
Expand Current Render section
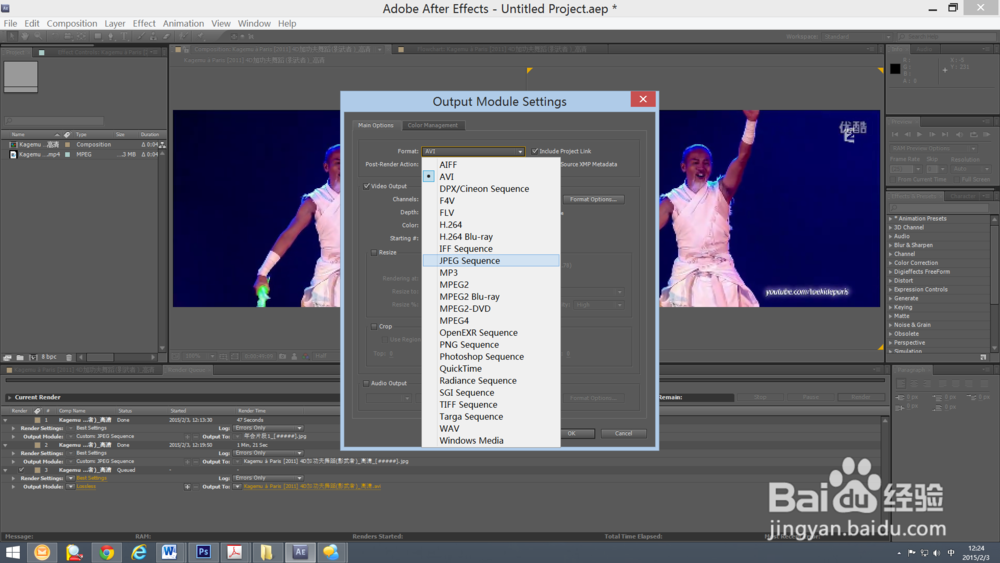coord(9,397)
